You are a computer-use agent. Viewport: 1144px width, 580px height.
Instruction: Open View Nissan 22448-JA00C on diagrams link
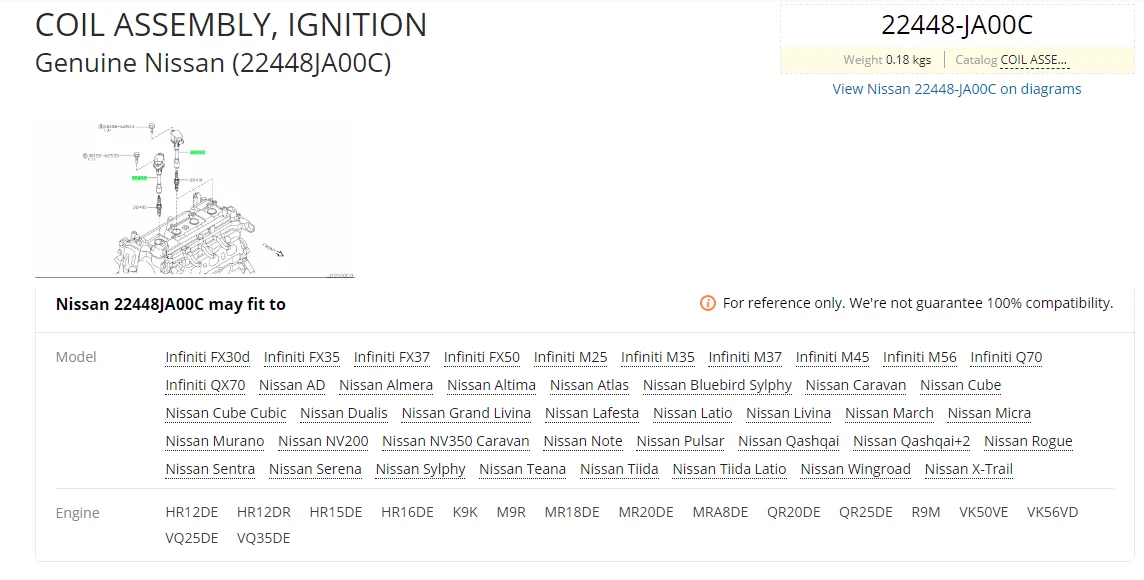pyautogui.click(x=956, y=89)
